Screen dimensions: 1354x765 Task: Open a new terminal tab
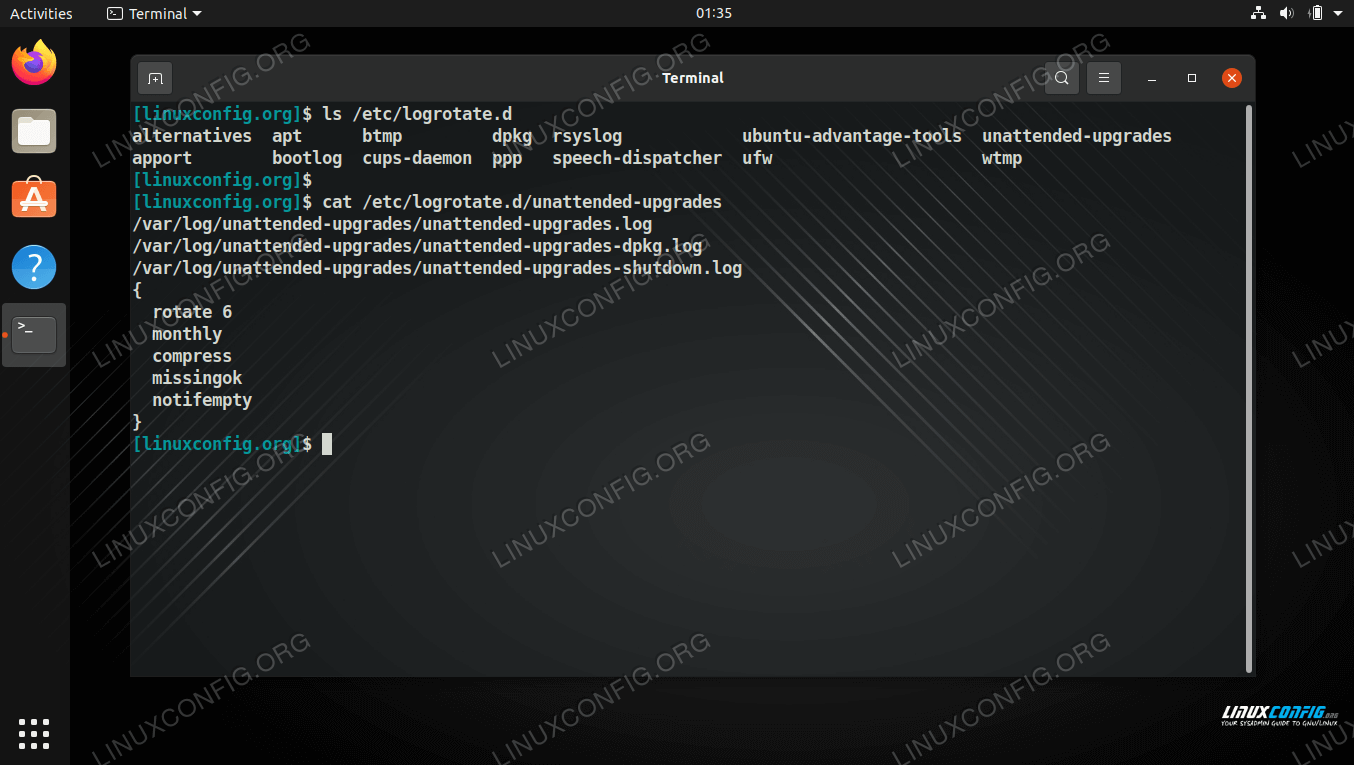tap(155, 78)
